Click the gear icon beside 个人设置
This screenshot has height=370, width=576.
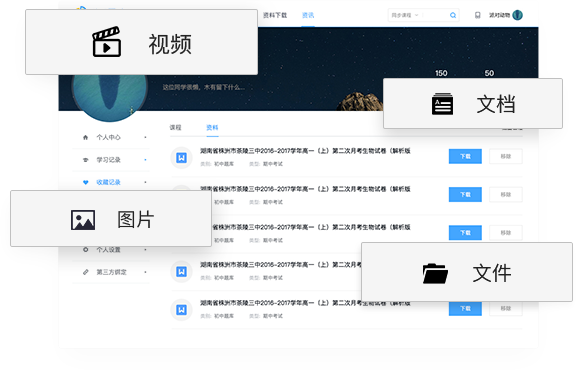(86, 249)
